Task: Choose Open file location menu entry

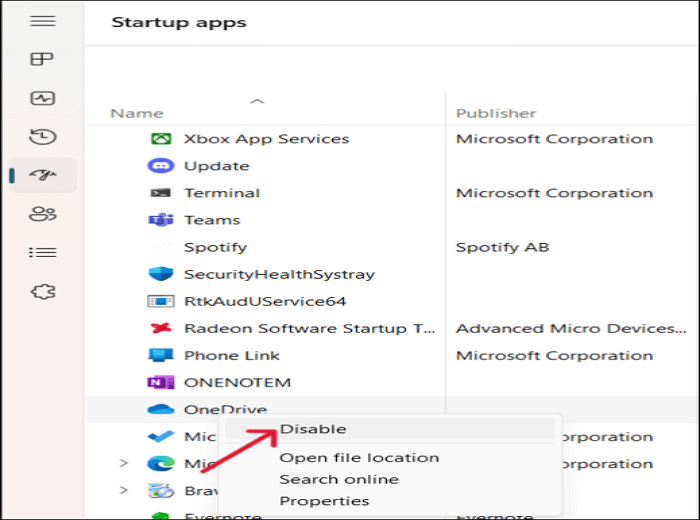Action: [359, 457]
